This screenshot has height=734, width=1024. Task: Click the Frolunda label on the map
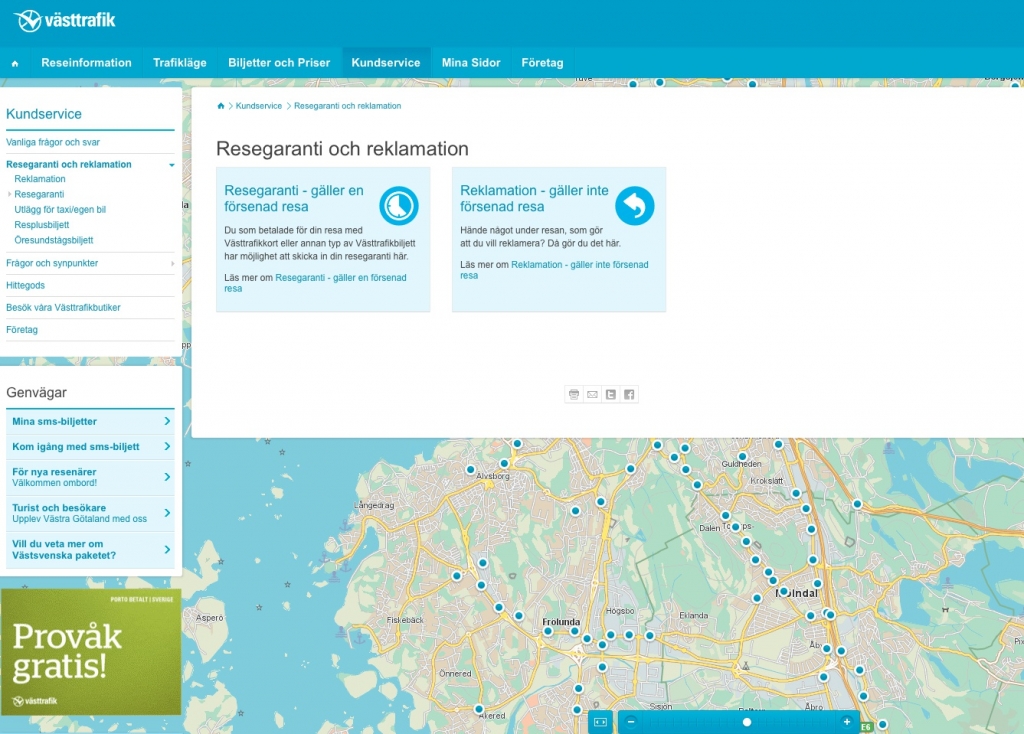pos(561,622)
